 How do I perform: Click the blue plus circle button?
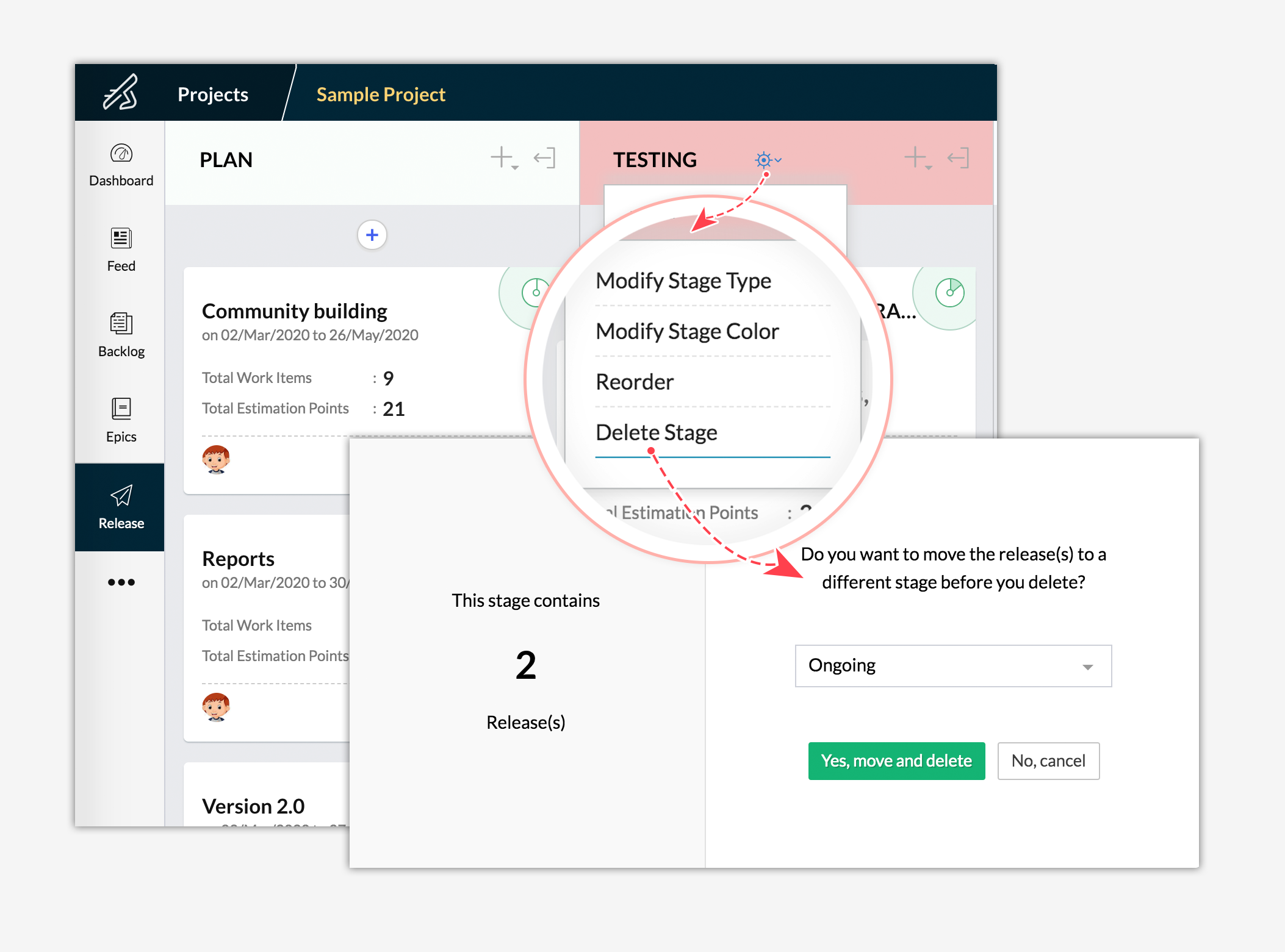click(x=372, y=235)
